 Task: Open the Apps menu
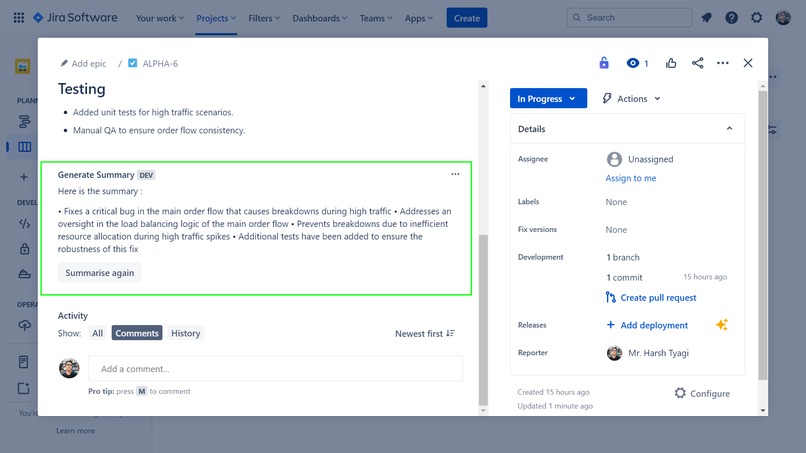[x=418, y=18]
